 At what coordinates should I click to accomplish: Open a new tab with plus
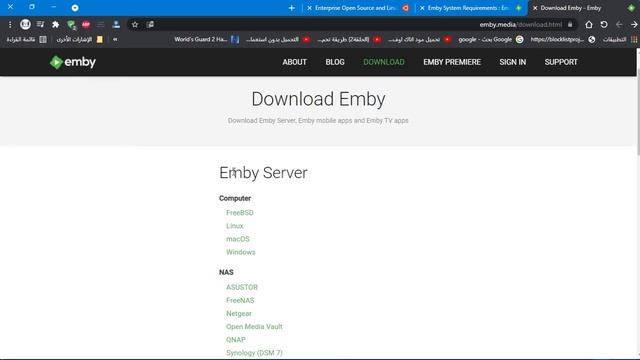tap(291, 8)
